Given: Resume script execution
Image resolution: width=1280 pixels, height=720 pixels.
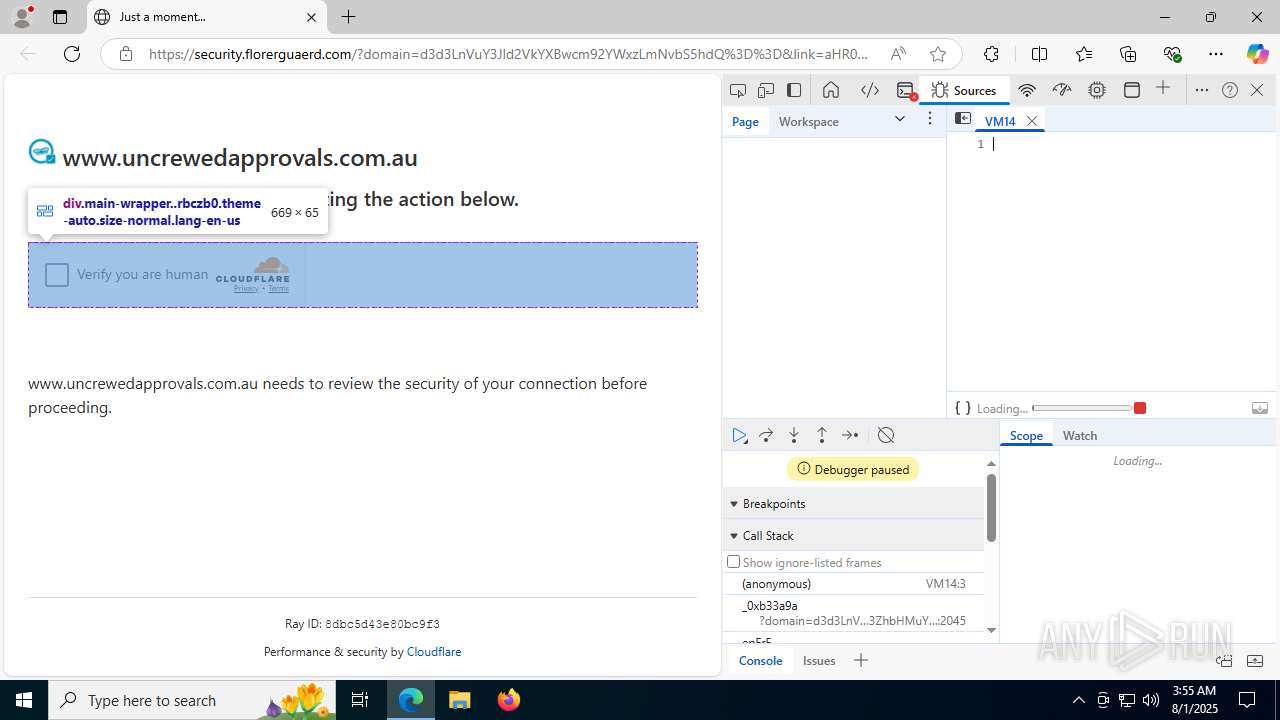Looking at the screenshot, I should pos(739,435).
